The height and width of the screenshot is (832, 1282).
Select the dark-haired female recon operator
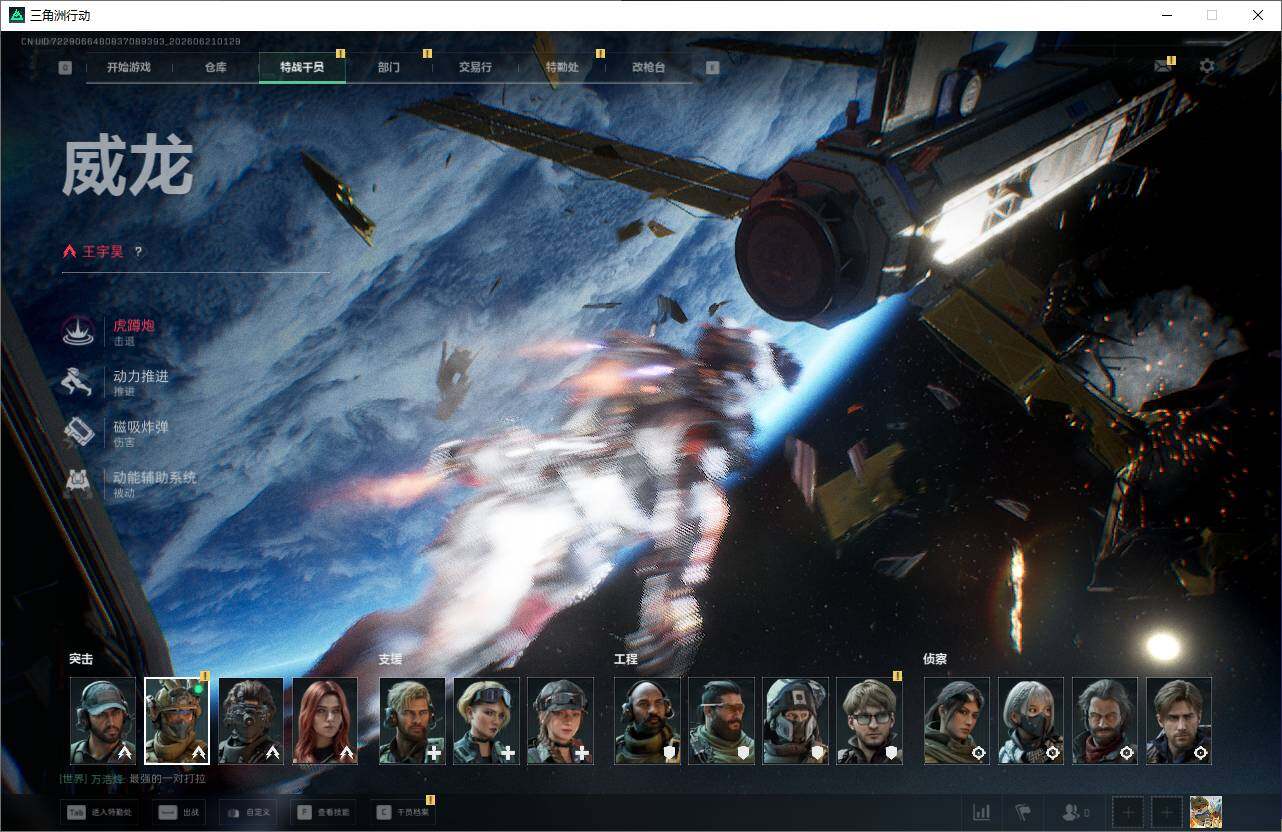pyautogui.click(x=957, y=721)
